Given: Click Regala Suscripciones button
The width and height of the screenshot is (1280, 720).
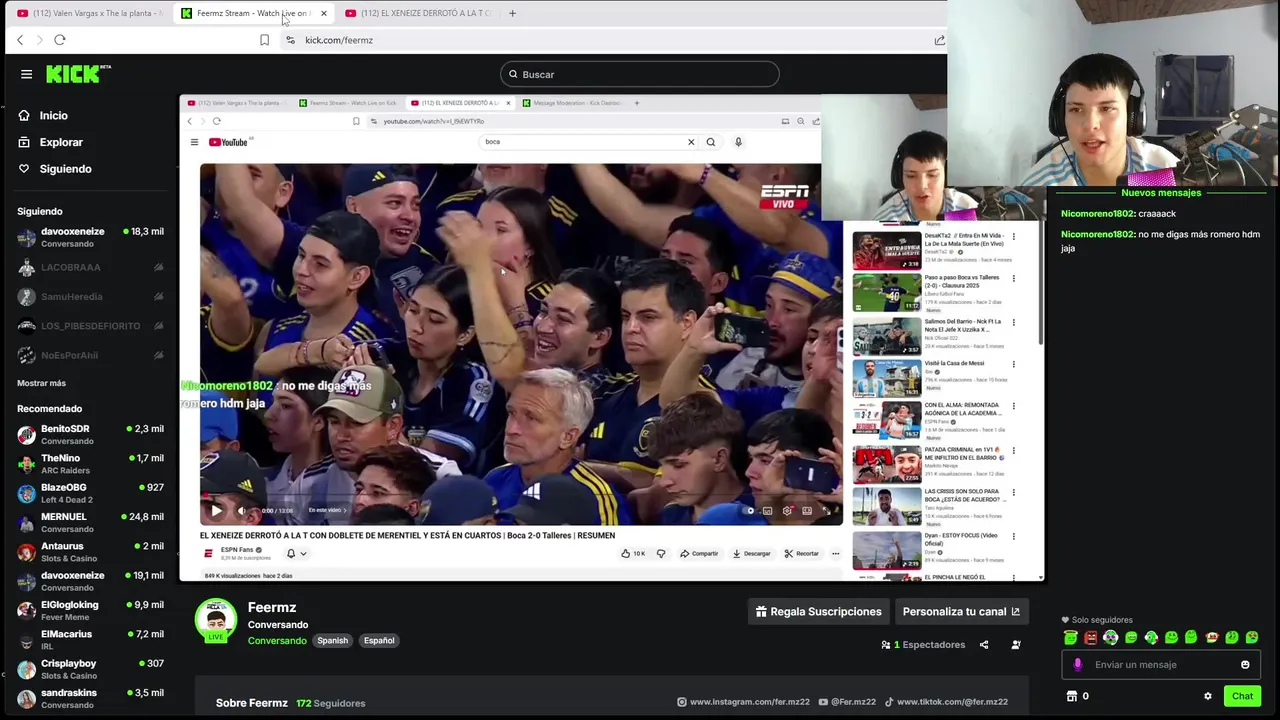Looking at the screenshot, I should (x=819, y=611).
